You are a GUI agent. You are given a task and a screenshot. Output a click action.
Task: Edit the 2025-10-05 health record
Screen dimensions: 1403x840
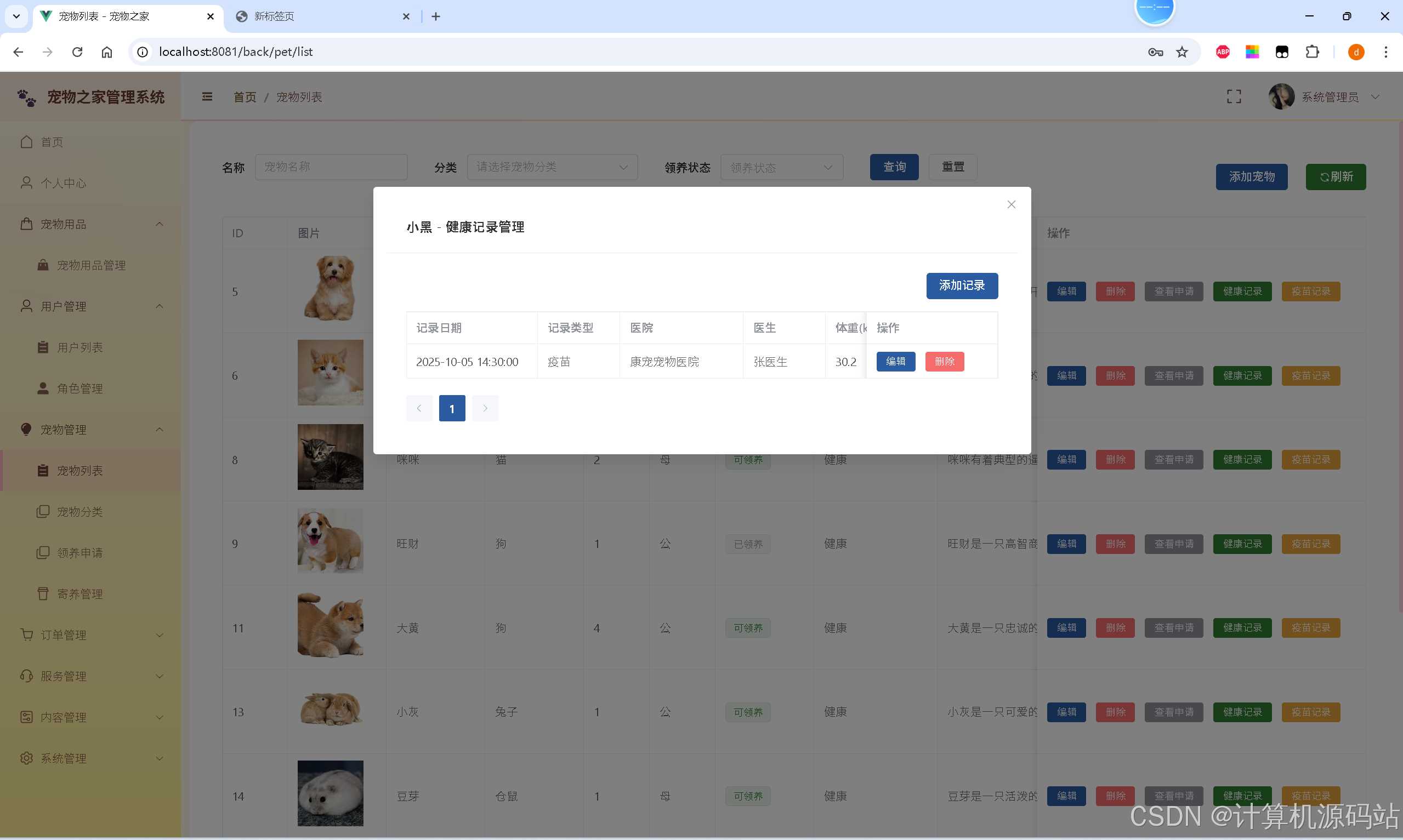[896, 361]
